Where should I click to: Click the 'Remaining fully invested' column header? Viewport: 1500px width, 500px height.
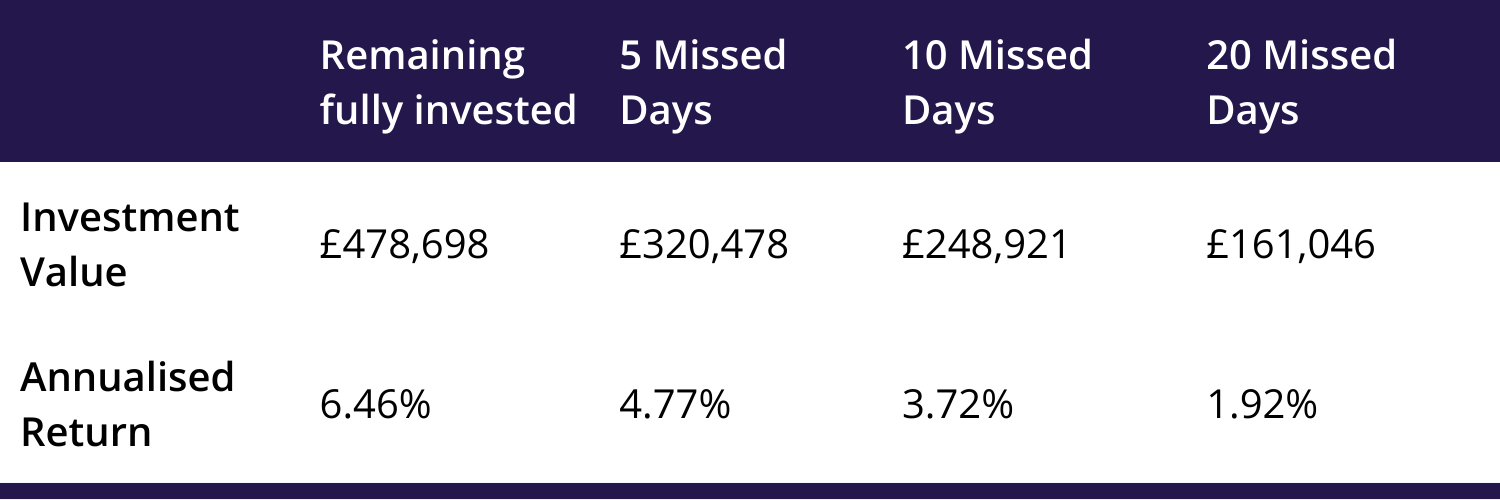448,83
